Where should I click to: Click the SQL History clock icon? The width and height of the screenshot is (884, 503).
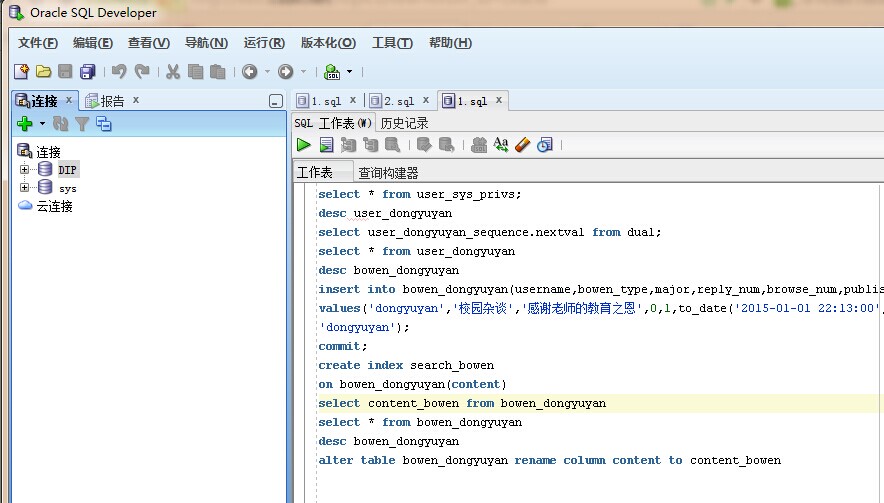pos(545,145)
